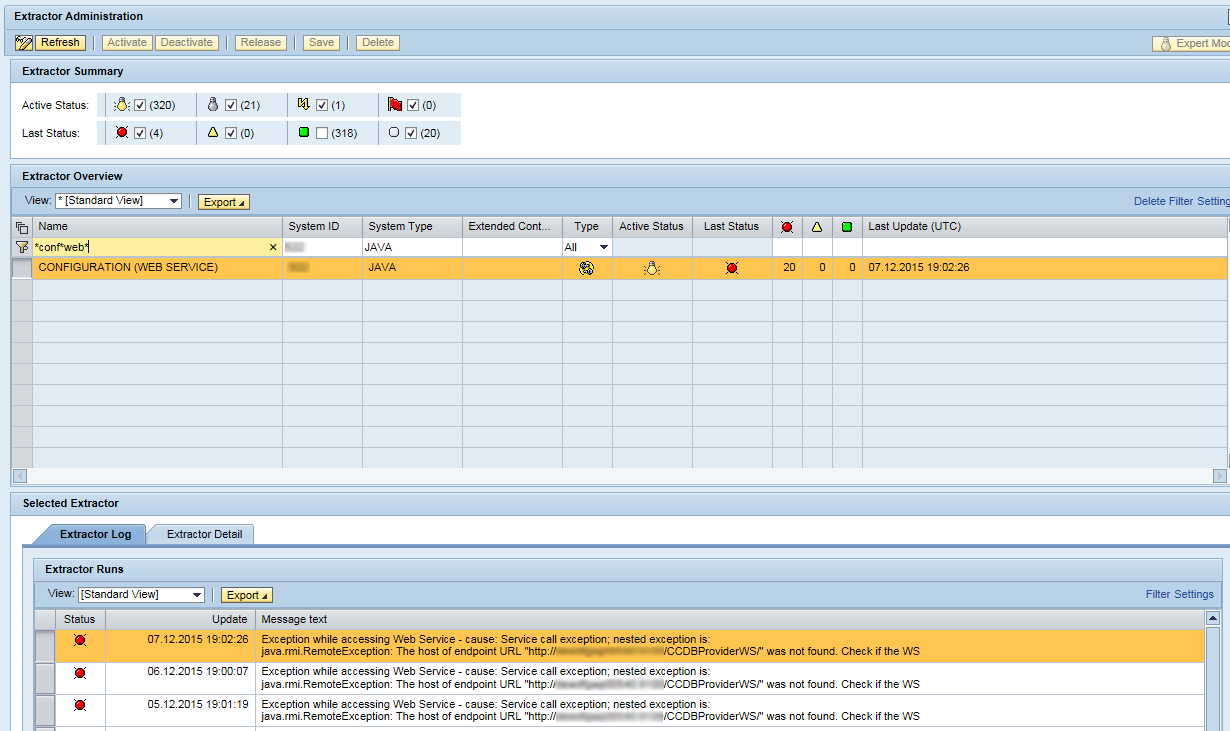This screenshot has height=731, width=1230.
Task: Click the Deactivate button
Action: 187,43
